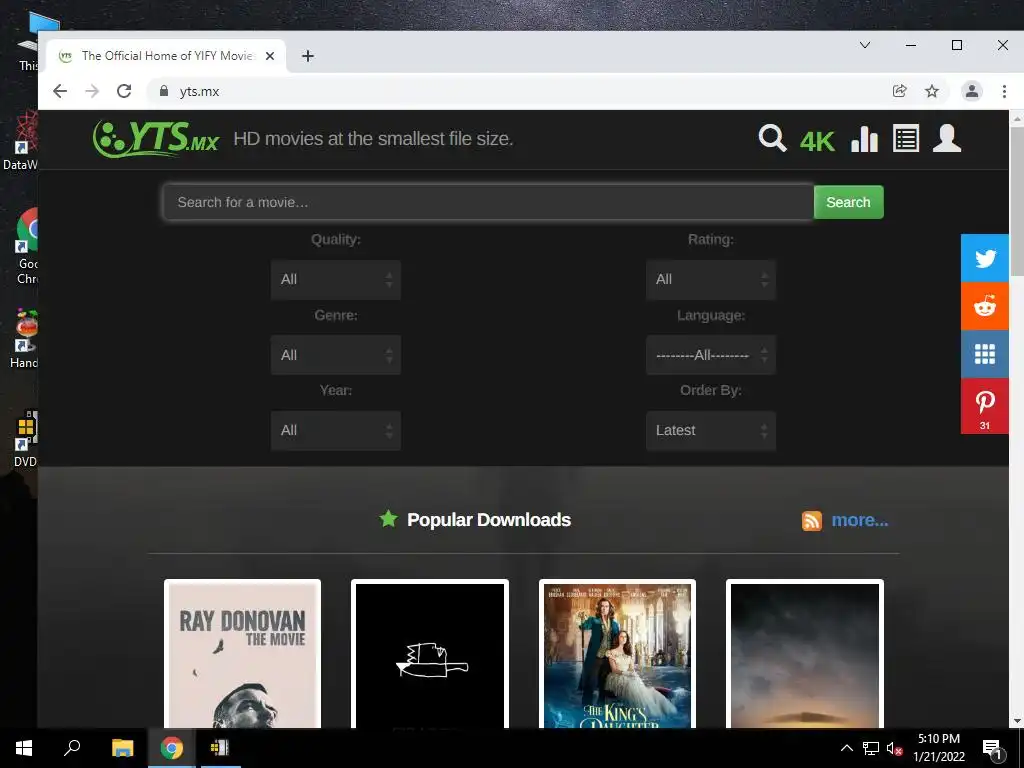Viewport: 1024px width, 768px height.
Task: Open File Explorer from the taskbar
Action: click(122, 748)
